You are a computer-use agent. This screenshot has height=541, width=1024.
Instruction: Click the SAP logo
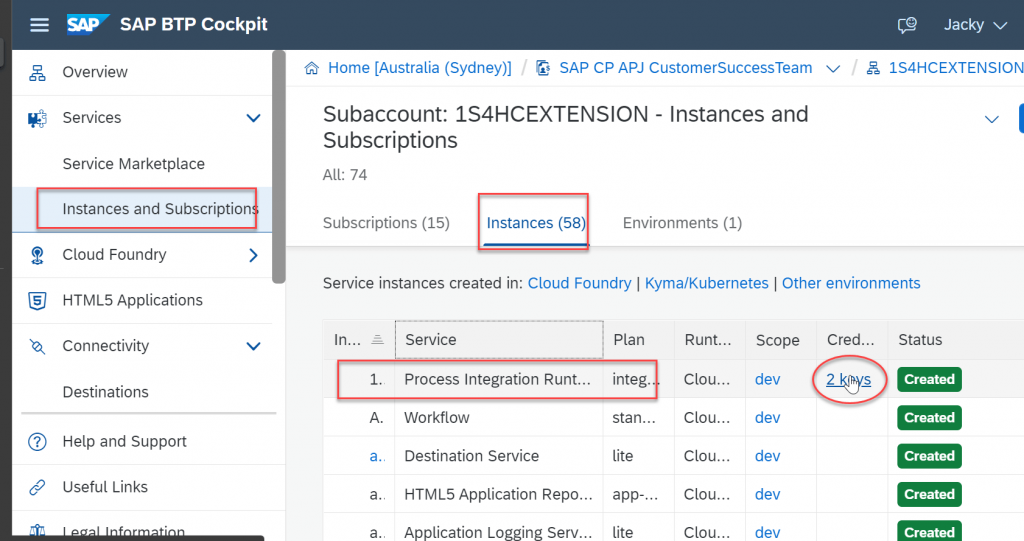click(88, 25)
